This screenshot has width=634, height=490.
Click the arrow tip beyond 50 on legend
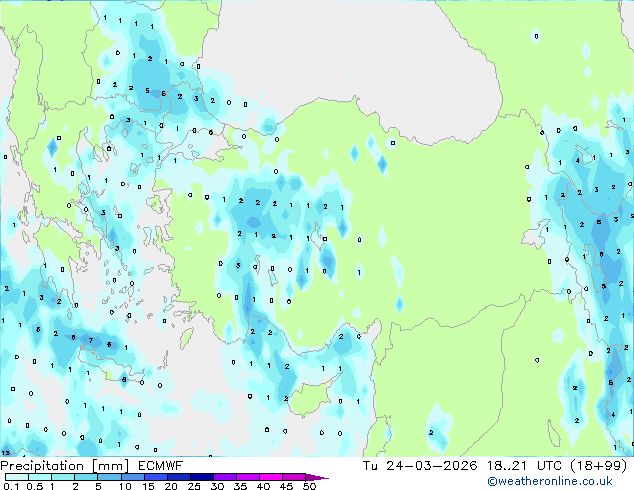point(317,477)
